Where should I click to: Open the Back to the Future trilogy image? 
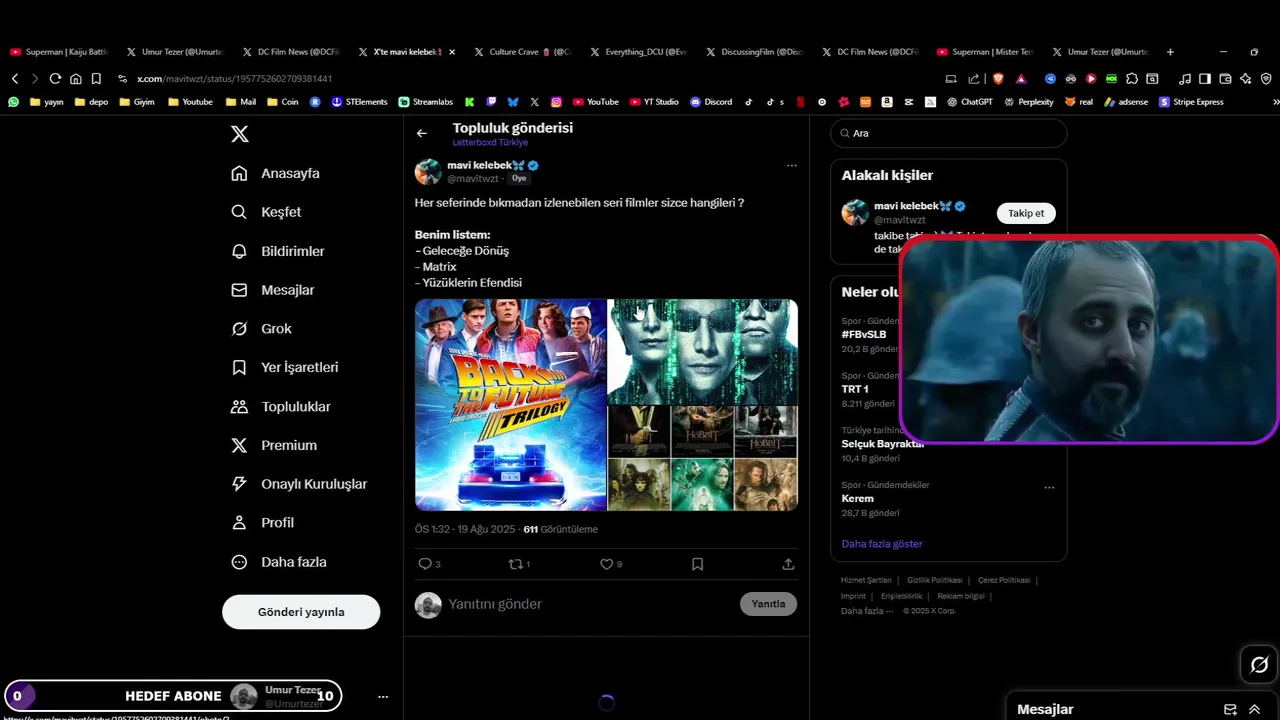tap(510, 405)
